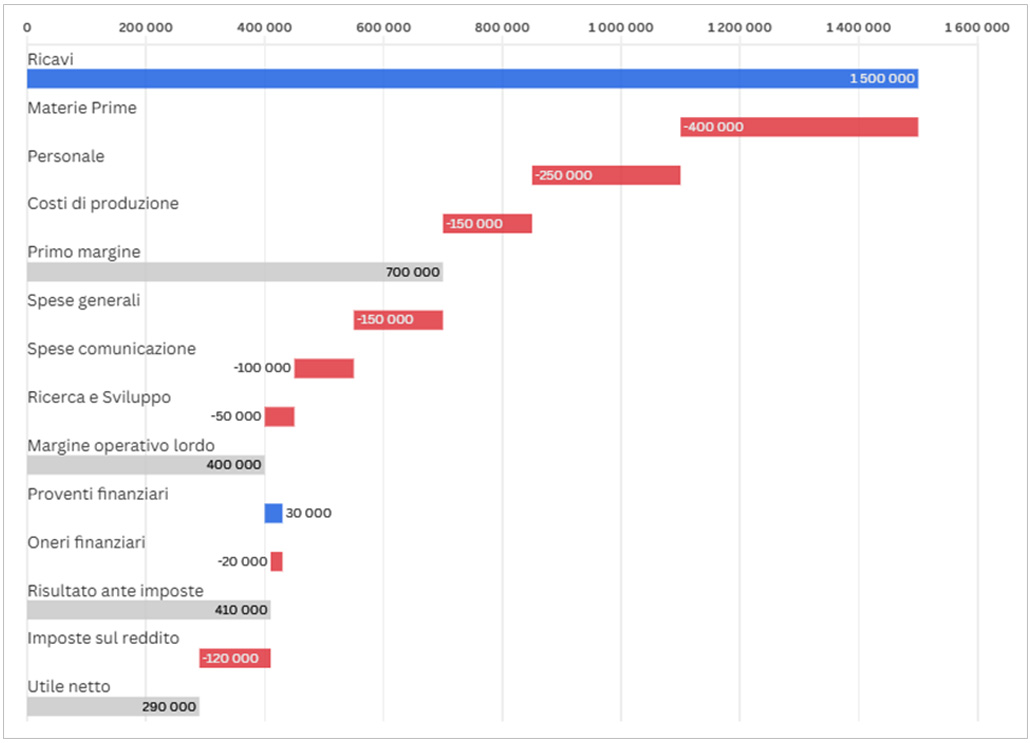Select the -100 000 data label

[262, 368]
